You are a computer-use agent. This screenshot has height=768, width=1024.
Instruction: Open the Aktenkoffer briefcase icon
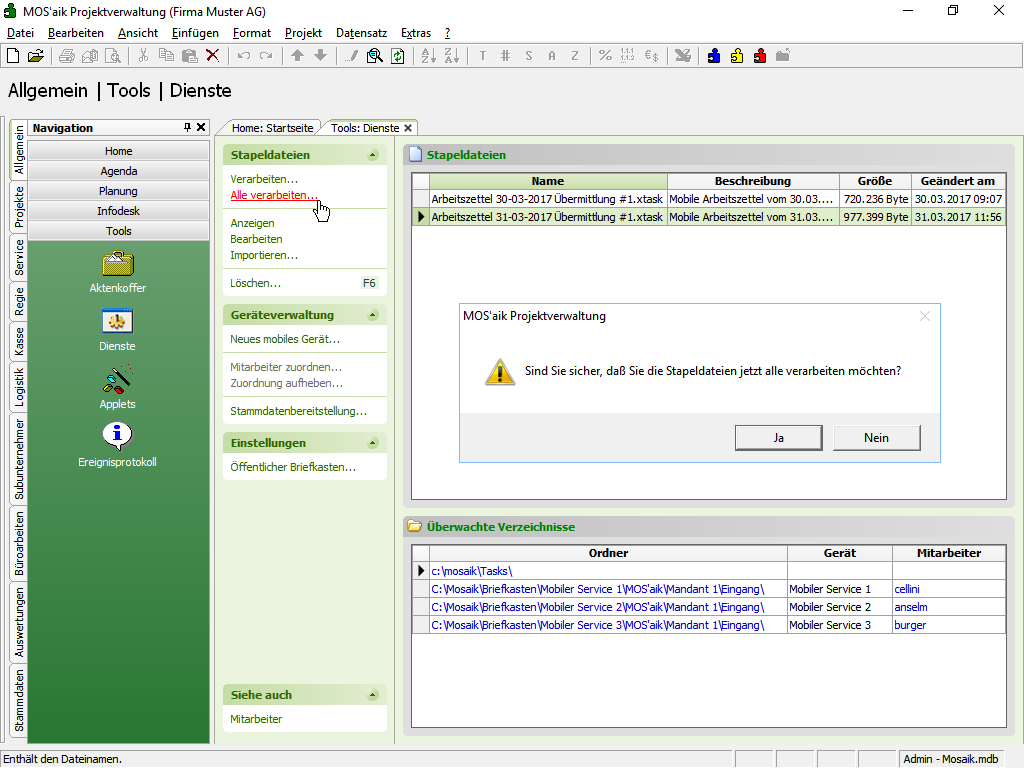[x=118, y=264]
